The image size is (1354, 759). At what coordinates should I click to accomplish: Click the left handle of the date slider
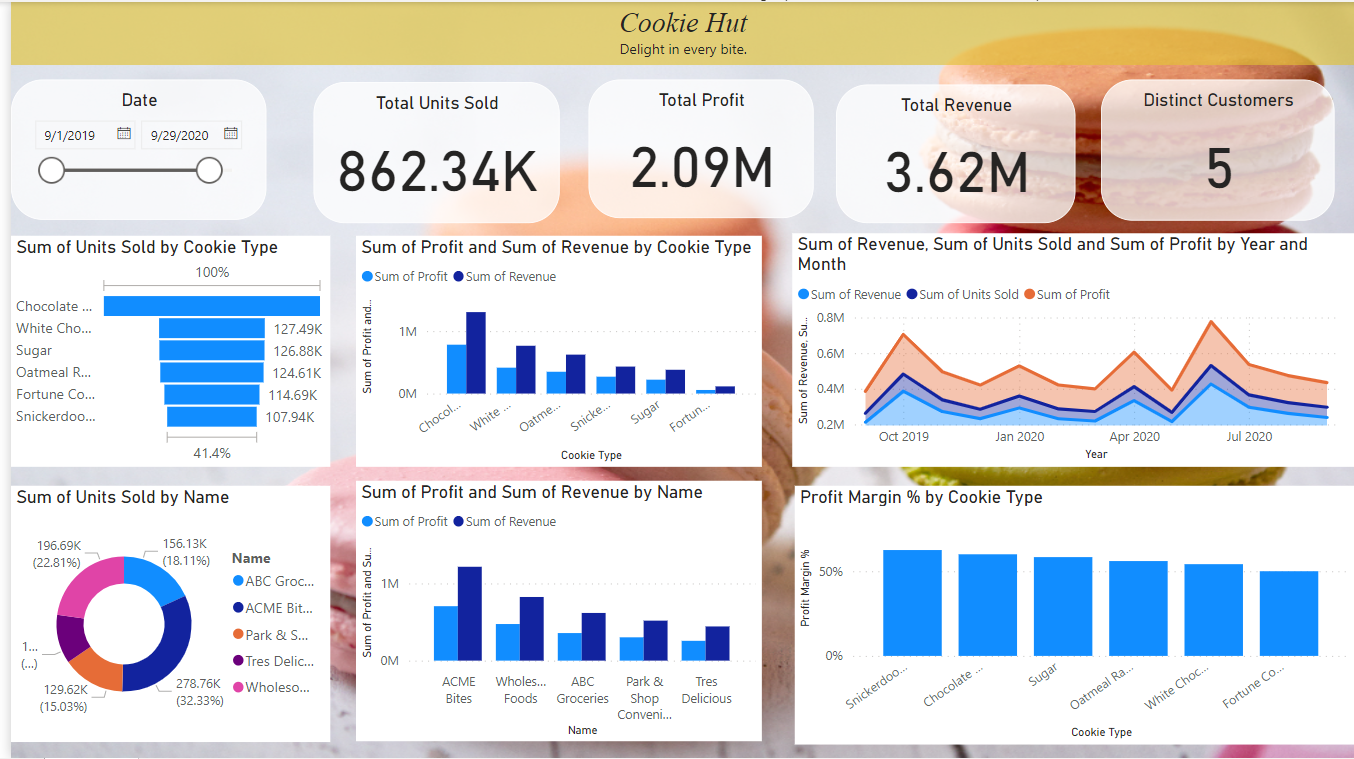(51, 171)
